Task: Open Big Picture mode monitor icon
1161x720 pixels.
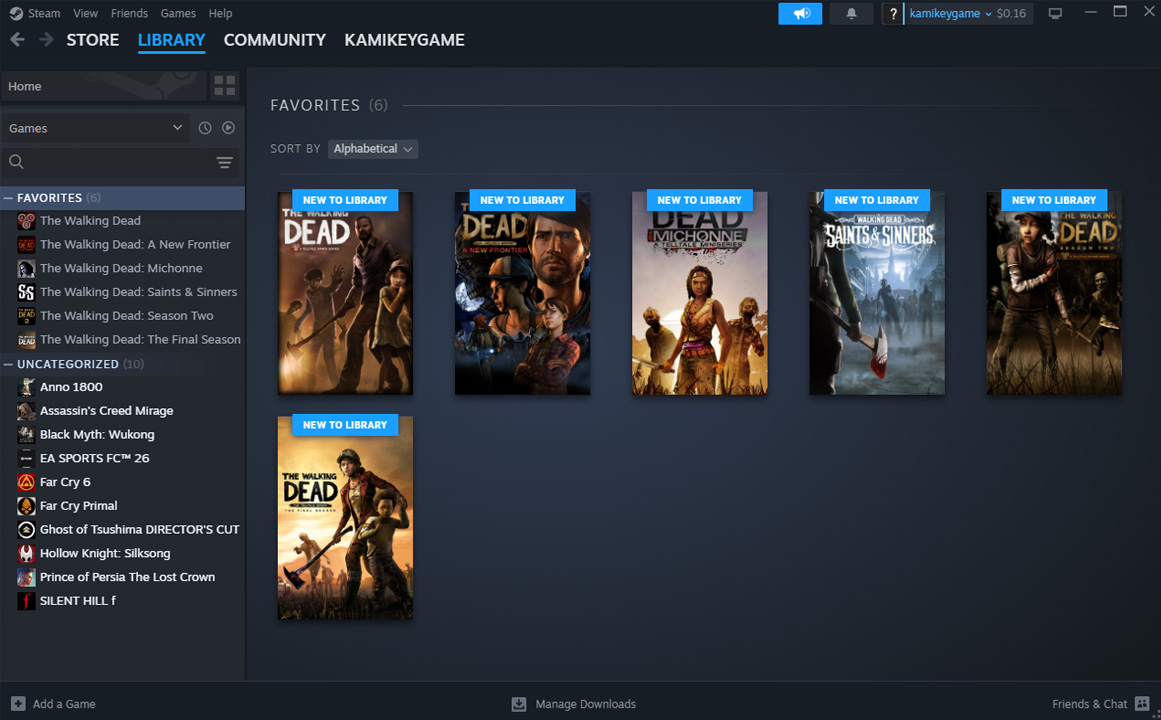Action: [1055, 14]
